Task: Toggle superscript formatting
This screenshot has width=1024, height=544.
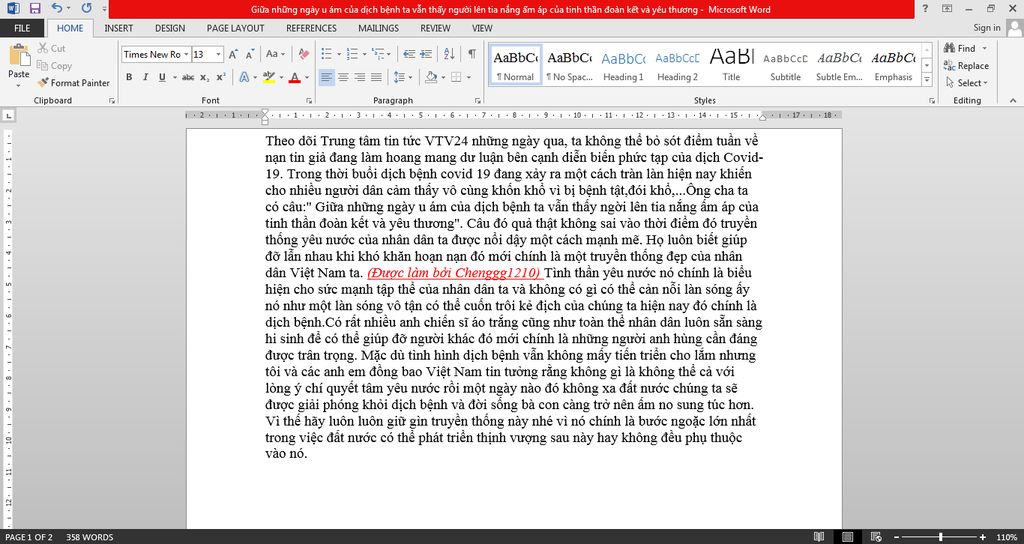Action: click(221, 77)
